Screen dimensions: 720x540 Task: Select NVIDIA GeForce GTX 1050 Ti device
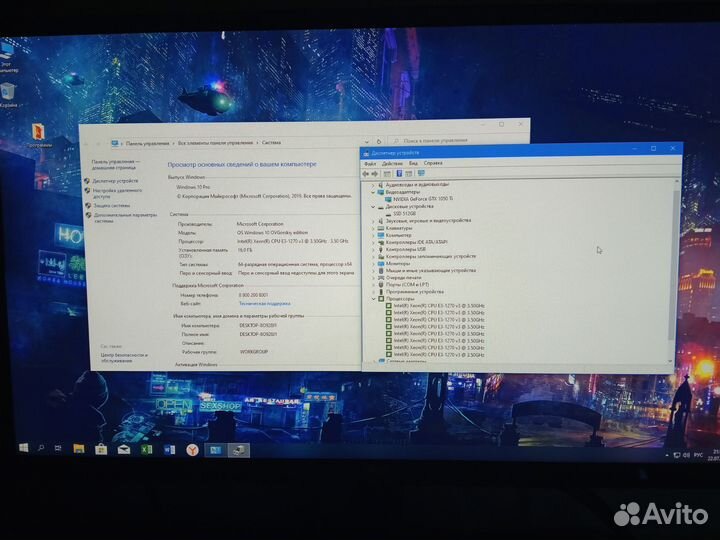click(x=422, y=199)
